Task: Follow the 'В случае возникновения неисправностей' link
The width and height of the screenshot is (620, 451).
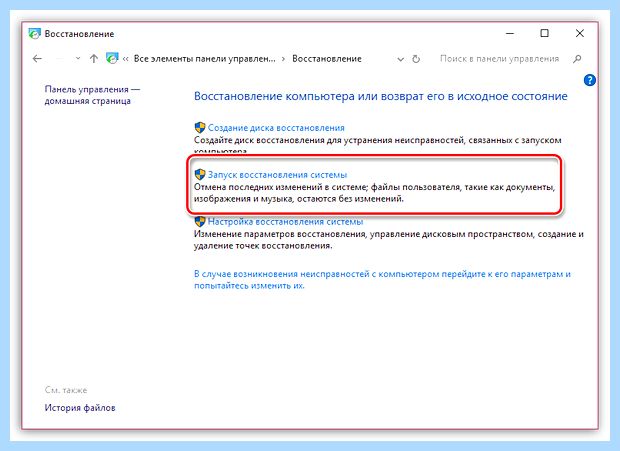Action: point(382,280)
